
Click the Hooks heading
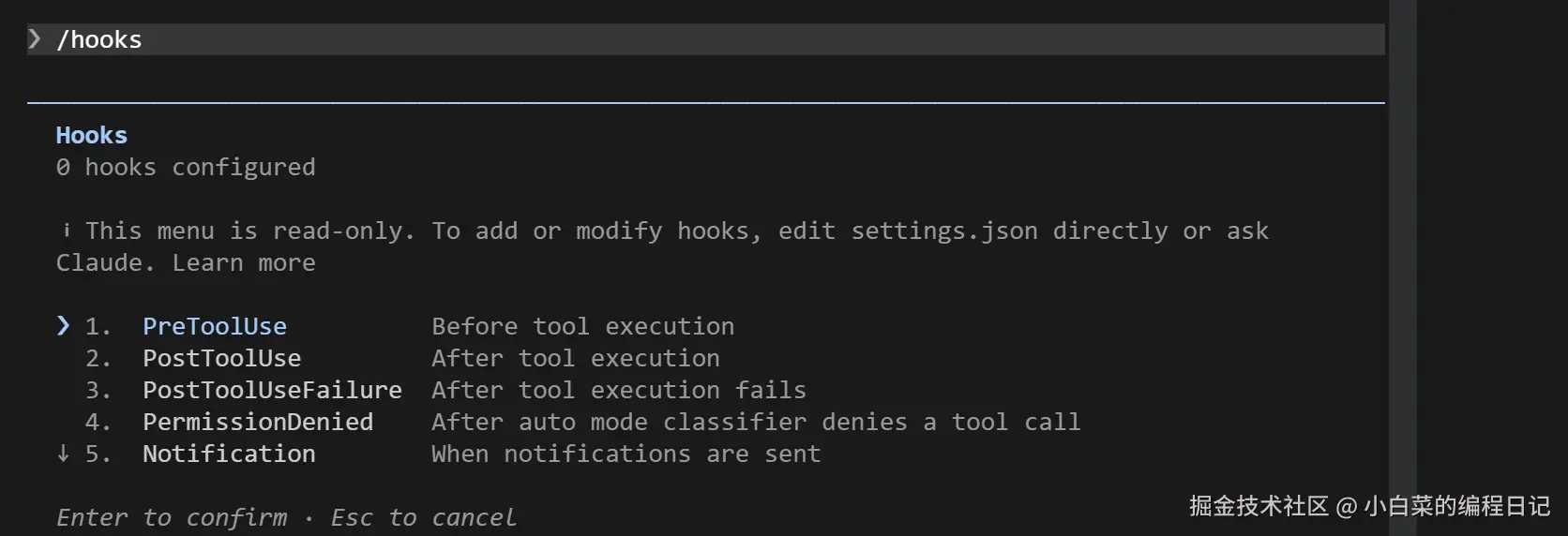tap(91, 135)
